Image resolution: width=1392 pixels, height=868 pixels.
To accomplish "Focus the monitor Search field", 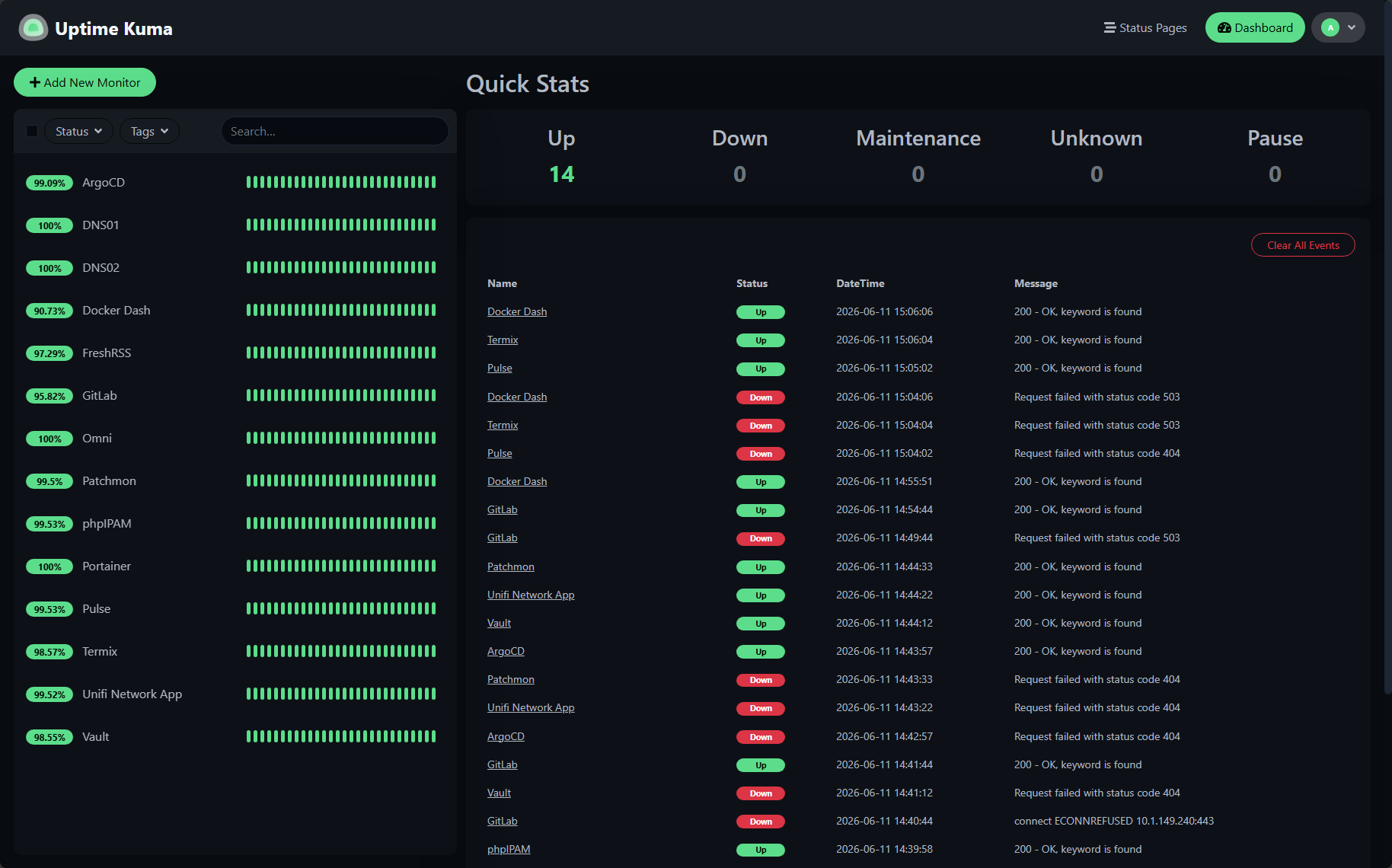I will pos(334,131).
